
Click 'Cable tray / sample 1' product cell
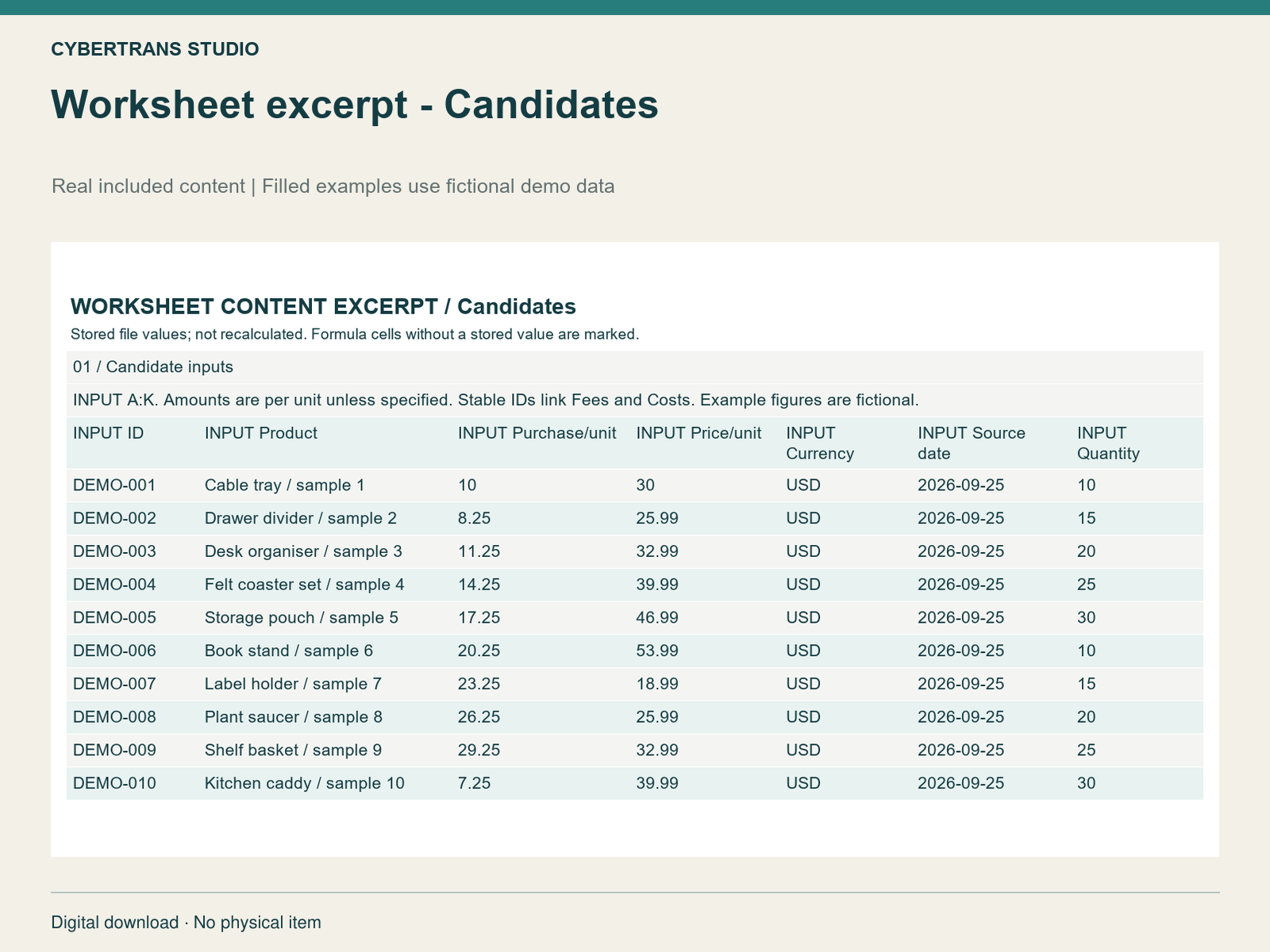285,486
